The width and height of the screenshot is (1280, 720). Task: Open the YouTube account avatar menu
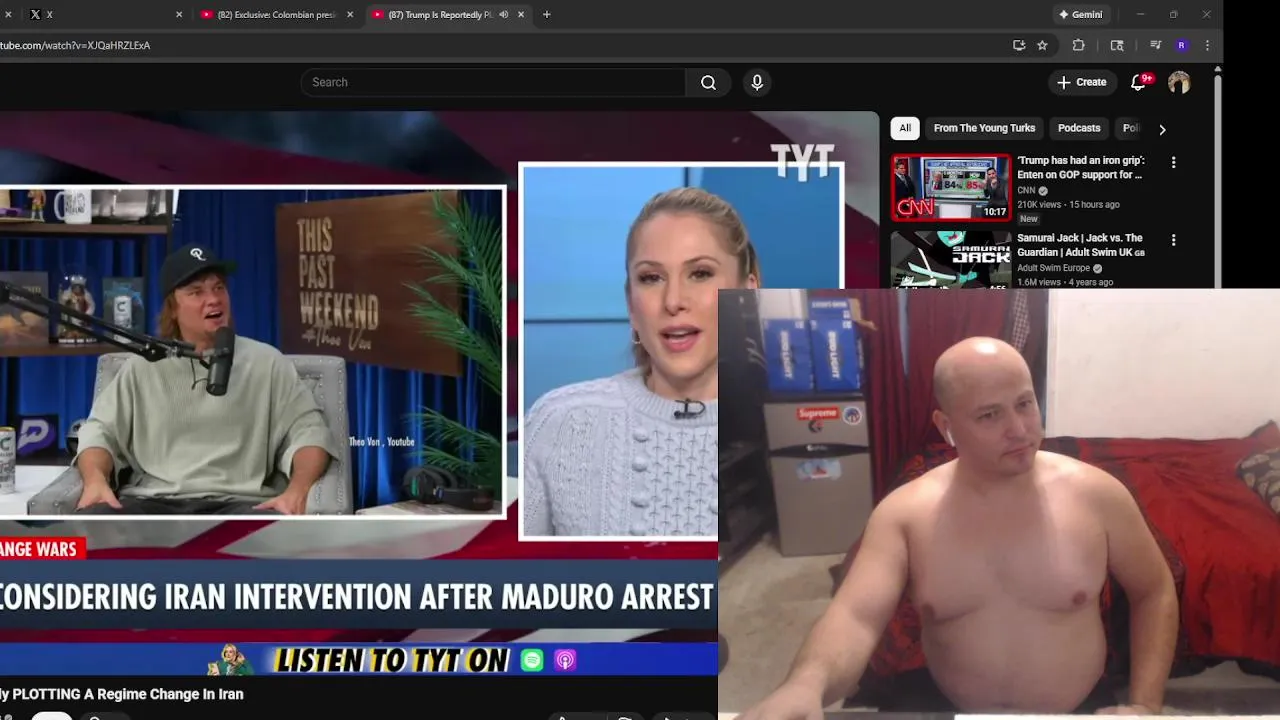coord(1179,82)
